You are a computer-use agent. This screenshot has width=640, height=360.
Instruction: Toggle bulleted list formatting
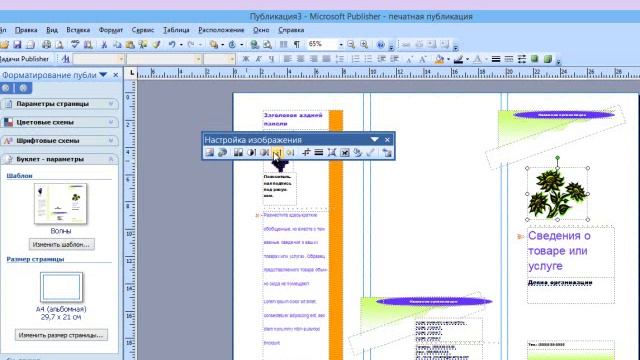(369, 59)
